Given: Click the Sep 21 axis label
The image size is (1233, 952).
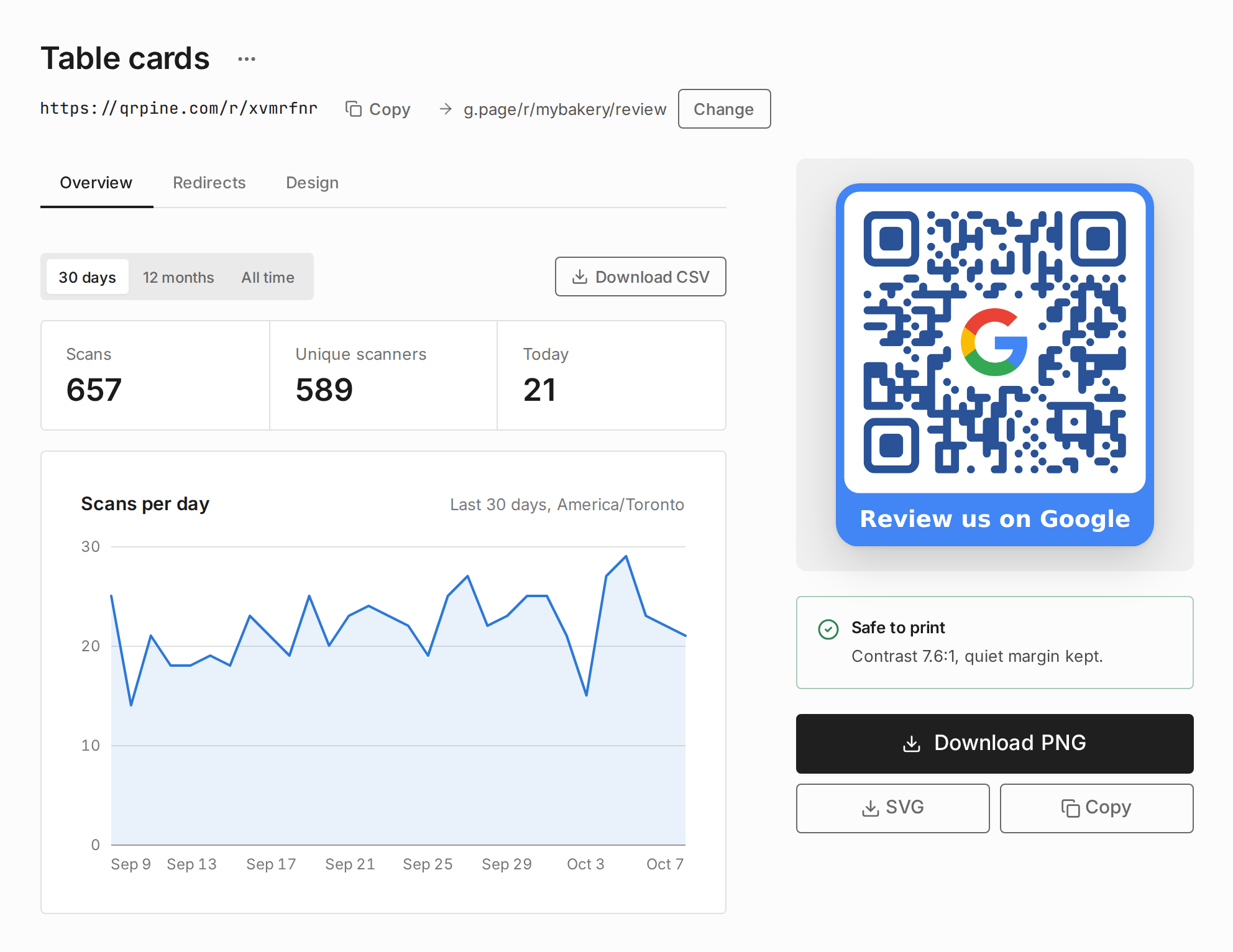Looking at the screenshot, I should 350,864.
